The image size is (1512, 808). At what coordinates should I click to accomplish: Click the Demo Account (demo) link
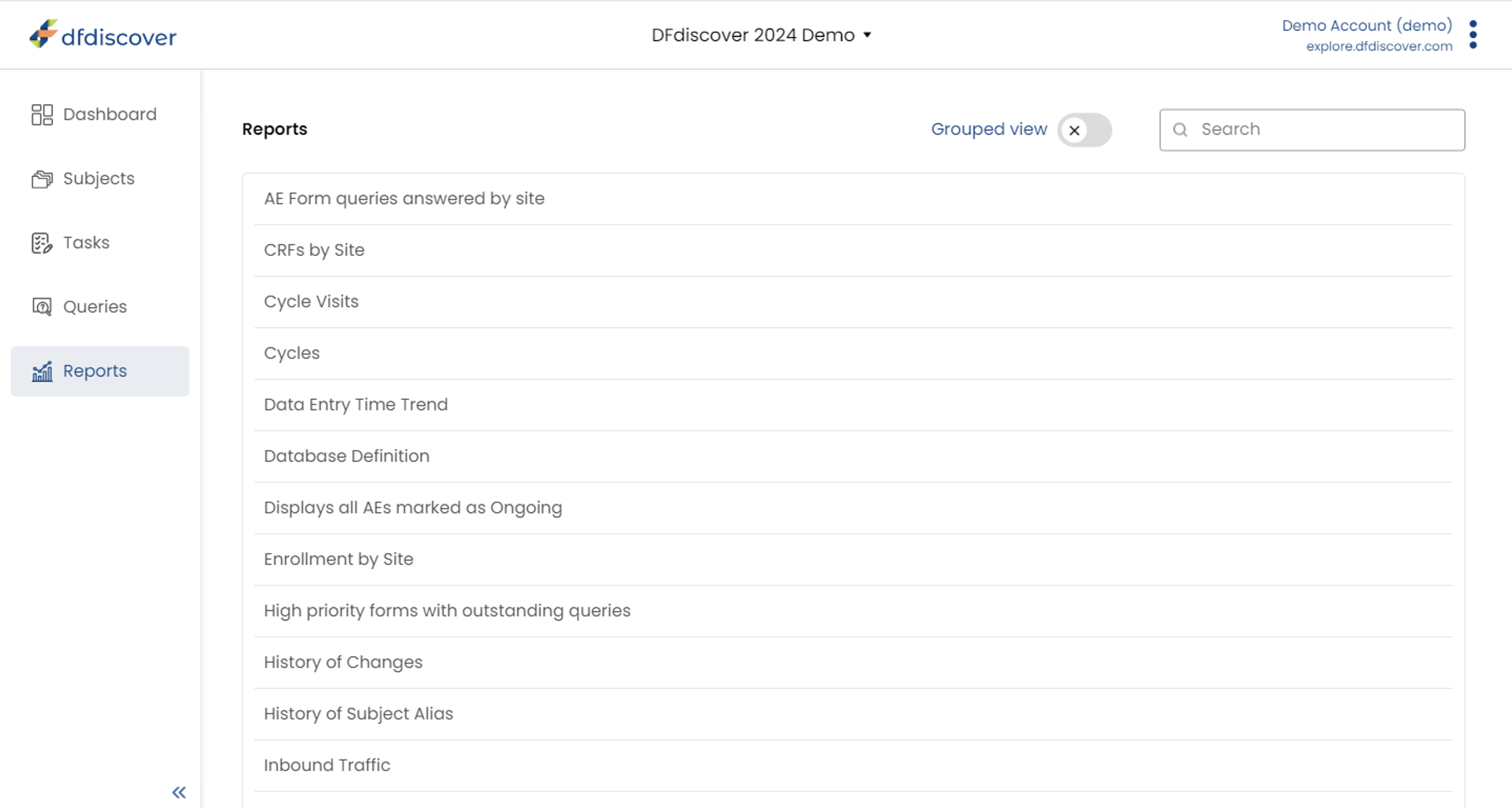point(1367,25)
